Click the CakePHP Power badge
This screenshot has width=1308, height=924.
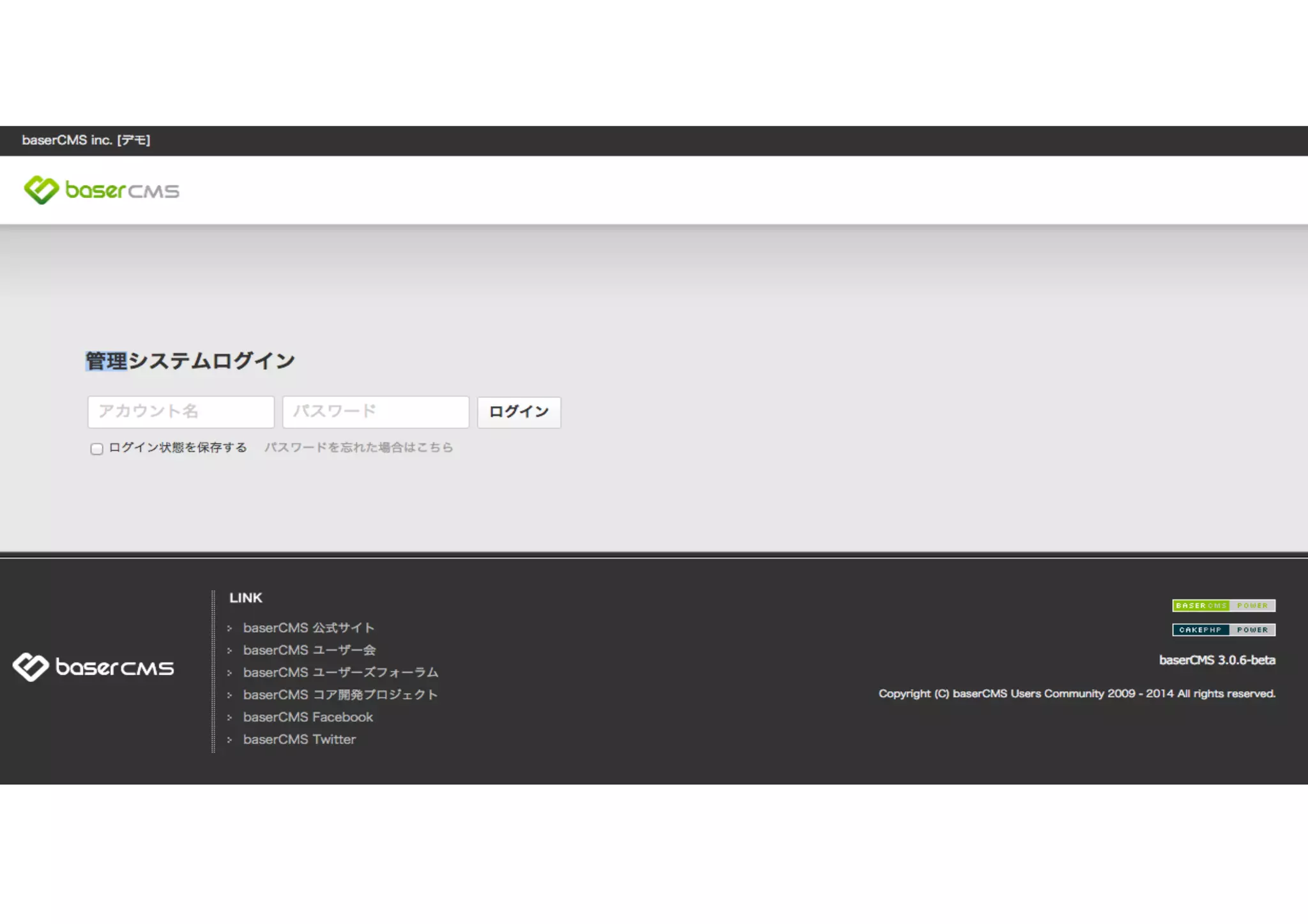(1224, 630)
